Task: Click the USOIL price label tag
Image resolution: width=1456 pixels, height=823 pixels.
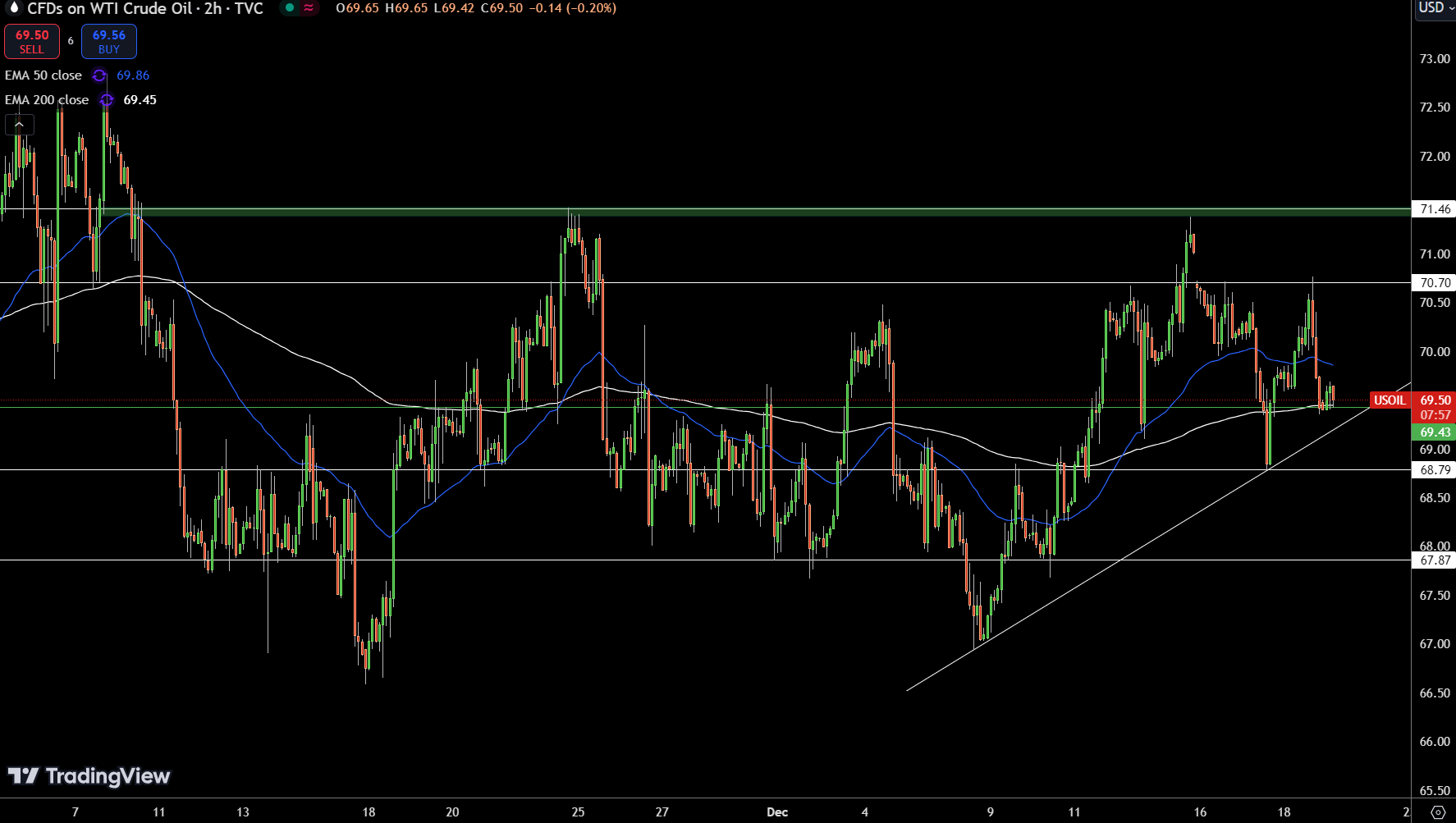Action: click(1390, 400)
